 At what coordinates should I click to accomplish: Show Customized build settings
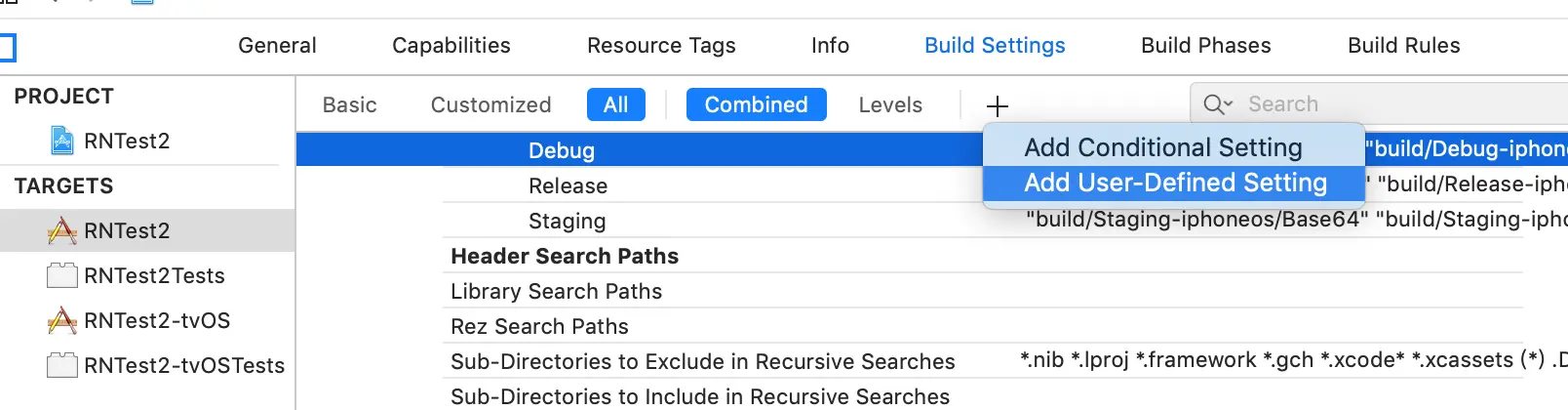[490, 104]
